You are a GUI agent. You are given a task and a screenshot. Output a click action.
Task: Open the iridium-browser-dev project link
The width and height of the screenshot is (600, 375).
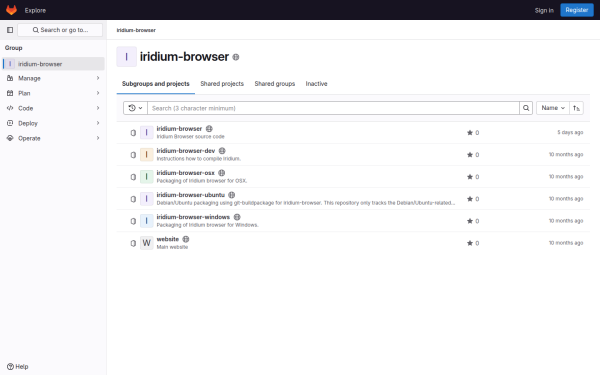pos(186,151)
